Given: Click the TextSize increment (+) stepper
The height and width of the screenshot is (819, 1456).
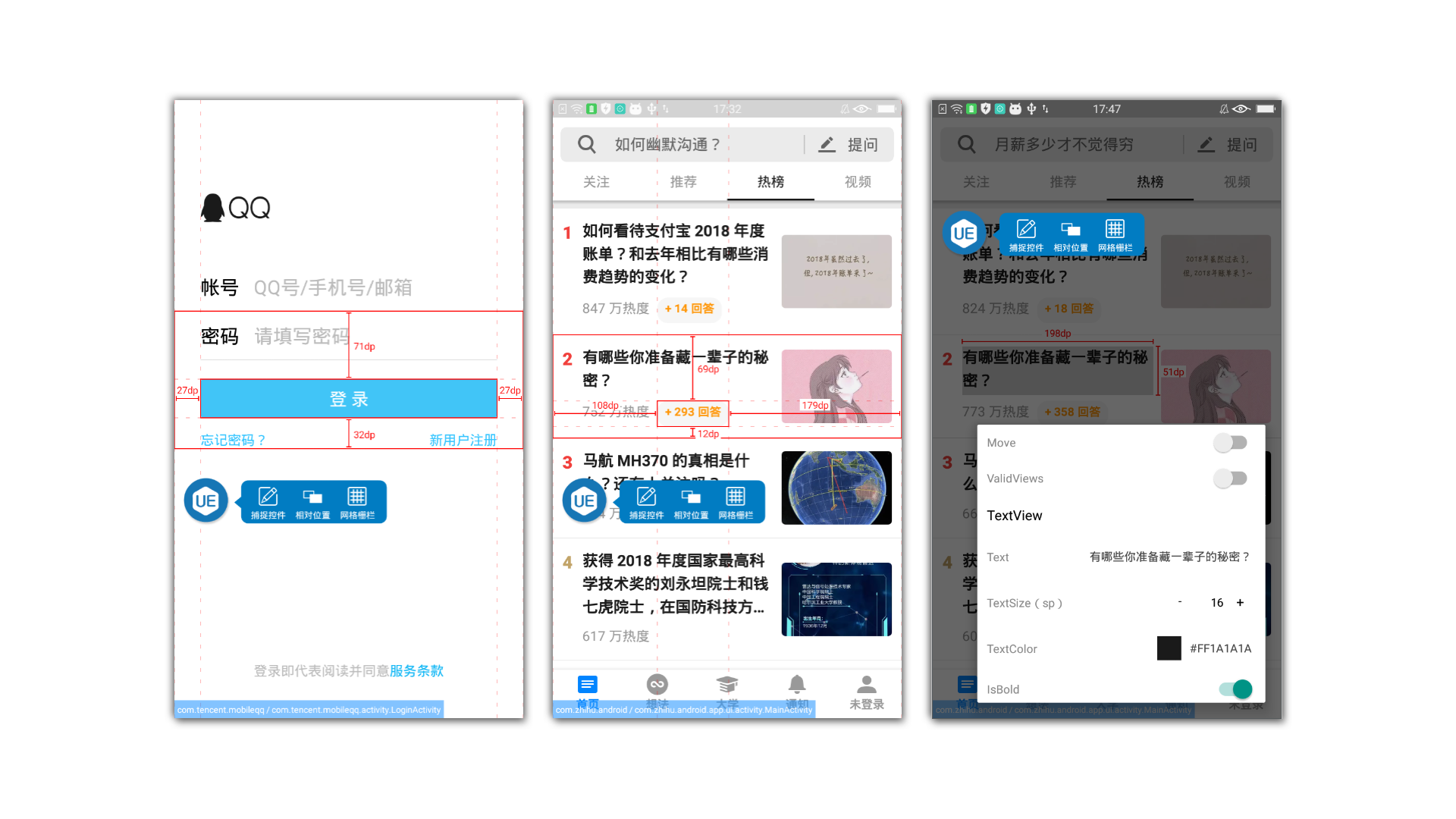Looking at the screenshot, I should (x=1243, y=603).
